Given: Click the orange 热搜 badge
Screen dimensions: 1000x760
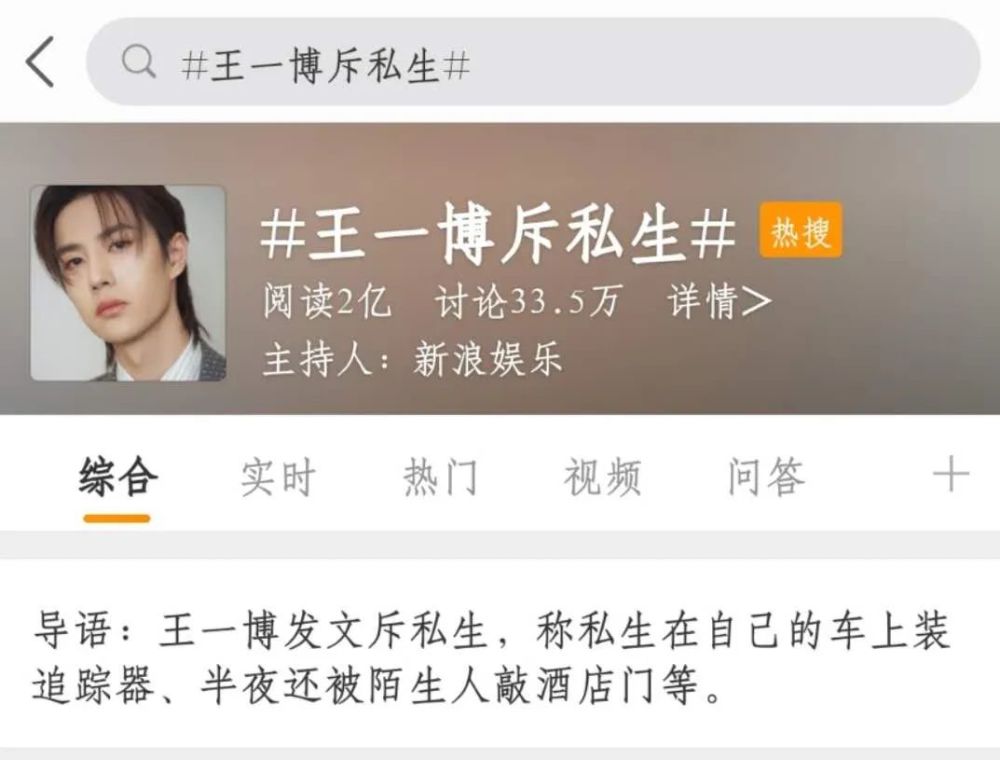Looking at the screenshot, I should (x=800, y=230).
